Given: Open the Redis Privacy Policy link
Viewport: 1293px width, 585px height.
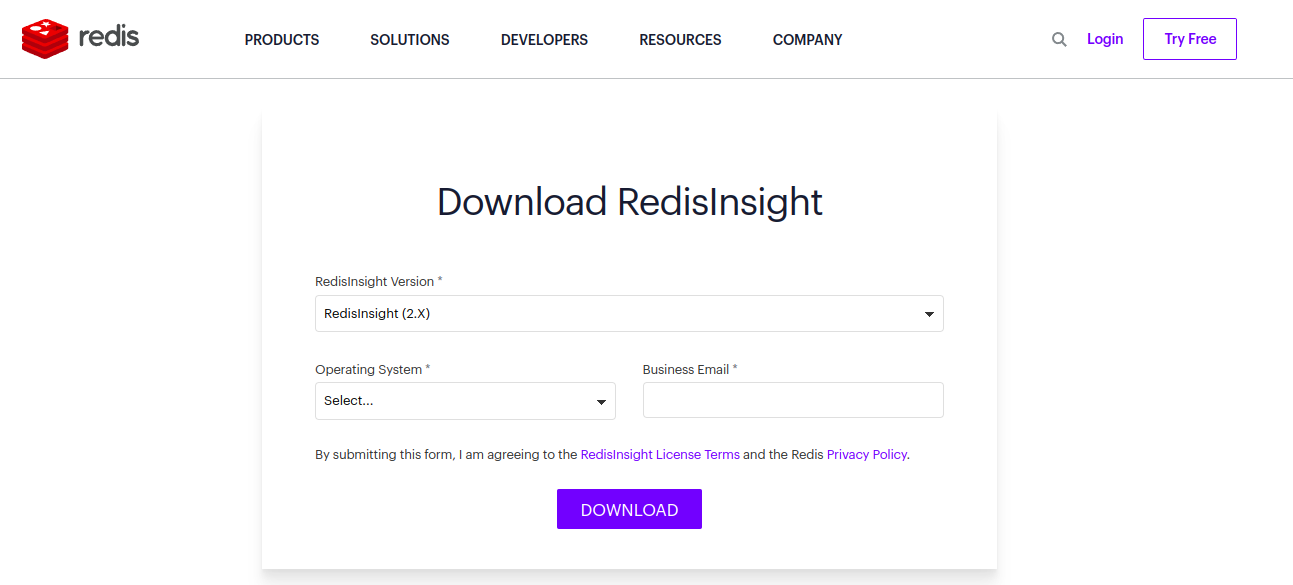Looking at the screenshot, I should pos(866,454).
